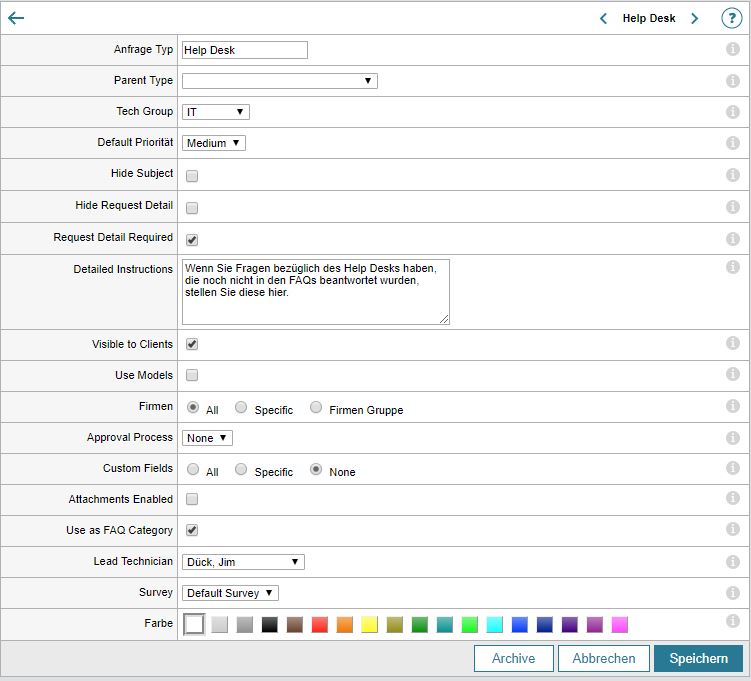Enable the Use Models checkbox
The width and height of the screenshot is (751, 681).
[192, 375]
